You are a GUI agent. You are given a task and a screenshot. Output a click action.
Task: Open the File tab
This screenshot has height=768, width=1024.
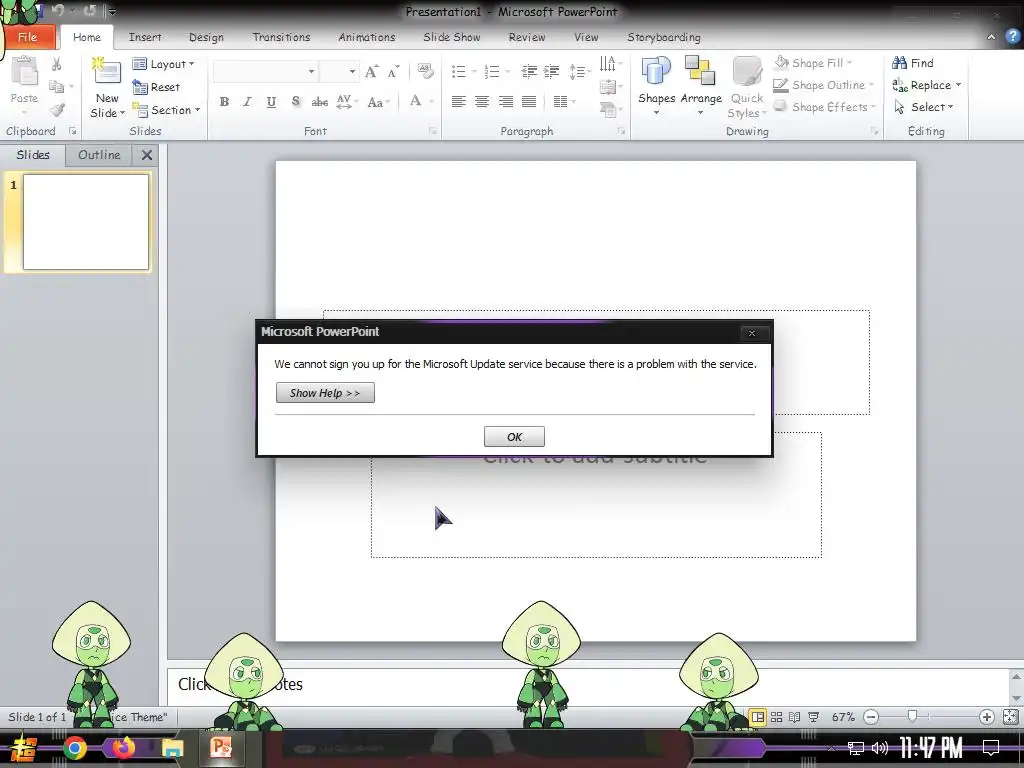[27, 37]
